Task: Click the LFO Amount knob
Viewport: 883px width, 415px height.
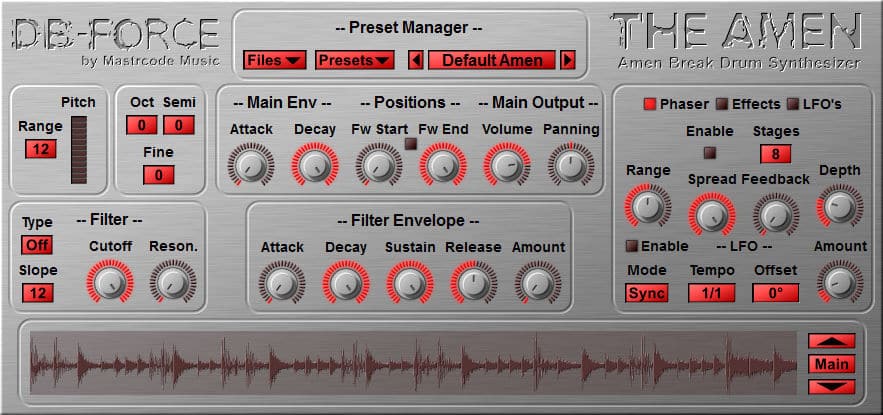Action: point(840,282)
